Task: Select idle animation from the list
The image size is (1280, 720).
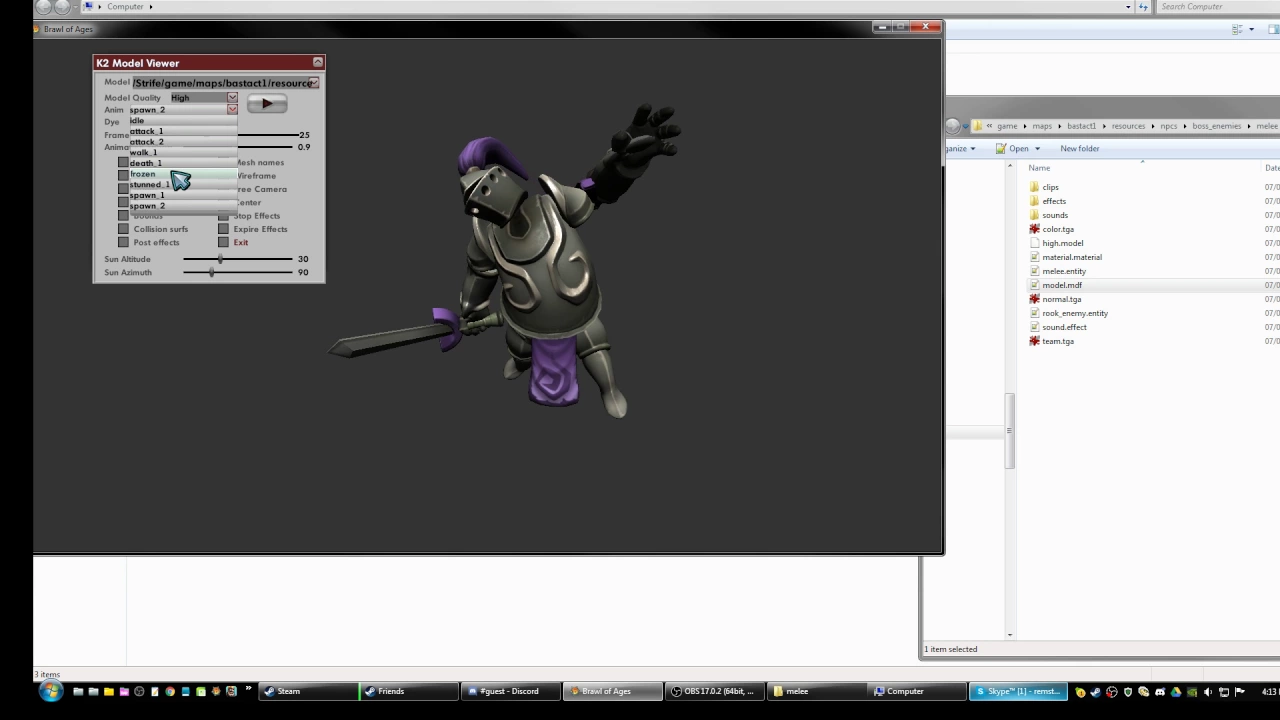Action: point(182,120)
